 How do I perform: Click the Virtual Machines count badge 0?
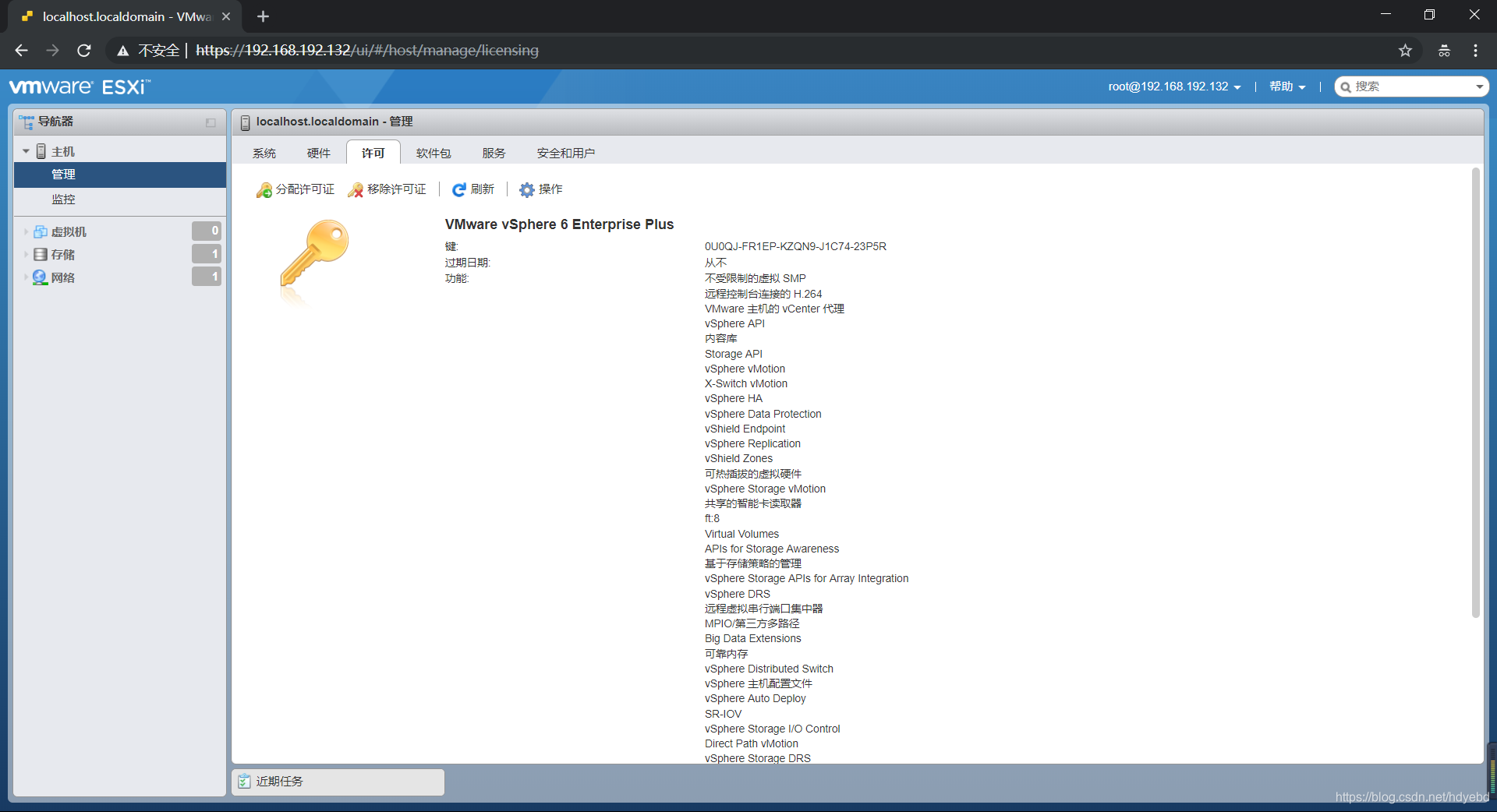click(x=207, y=231)
